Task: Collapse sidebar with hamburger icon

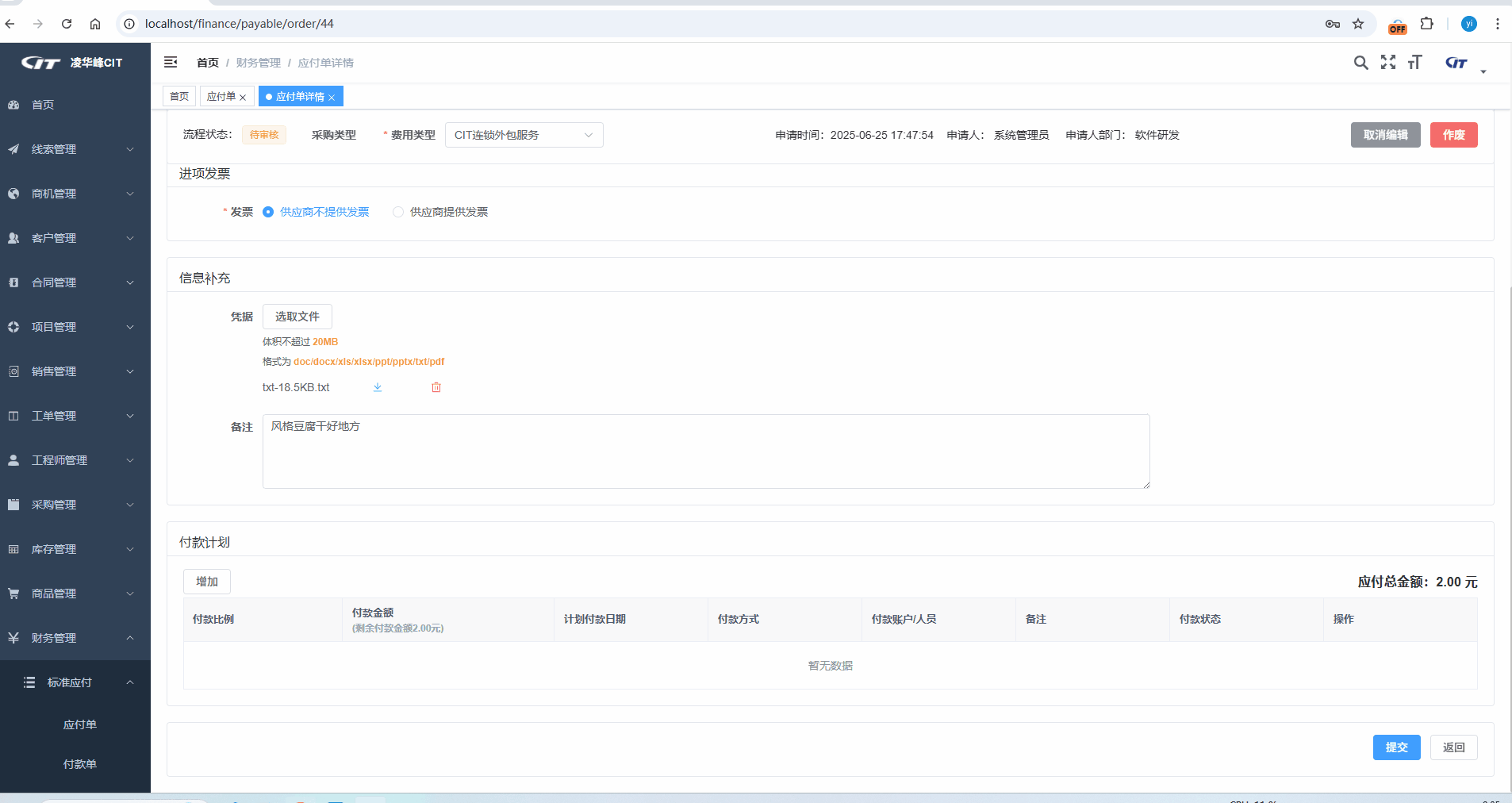Action: point(171,62)
